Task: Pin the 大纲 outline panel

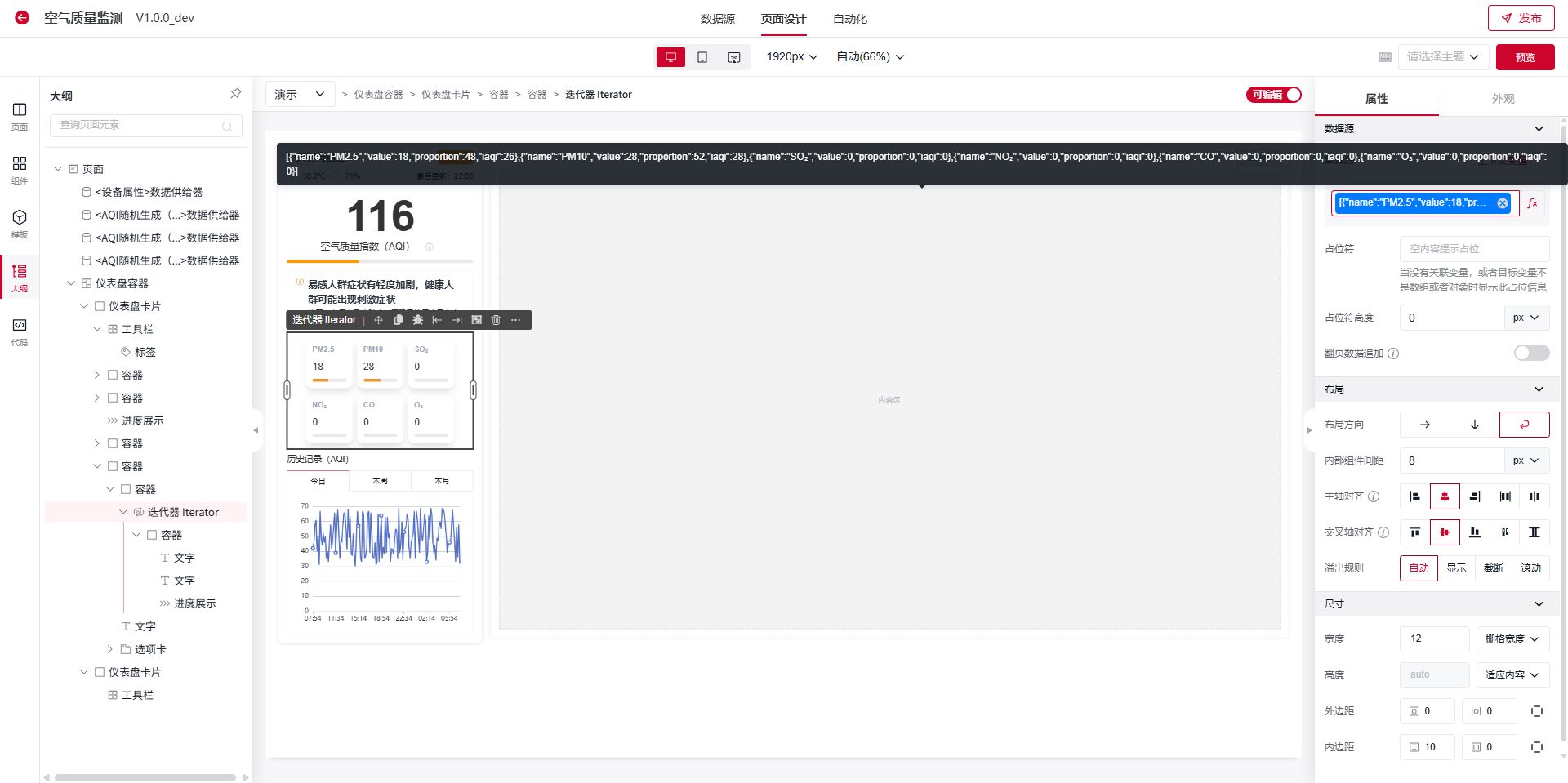Action: 235,94
